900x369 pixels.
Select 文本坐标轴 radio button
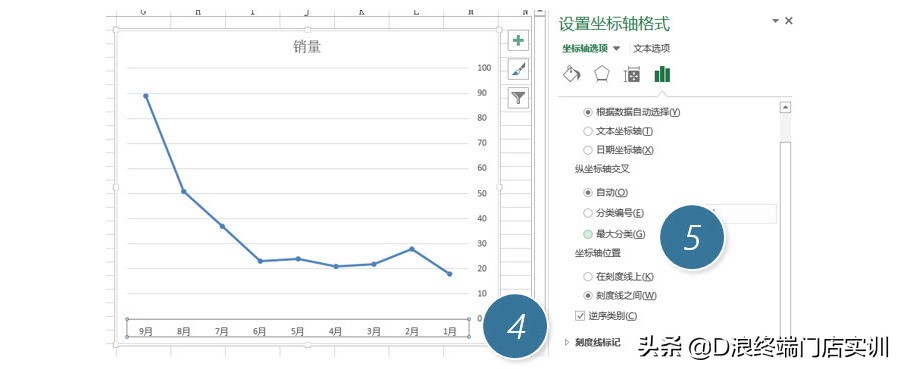tap(587, 131)
